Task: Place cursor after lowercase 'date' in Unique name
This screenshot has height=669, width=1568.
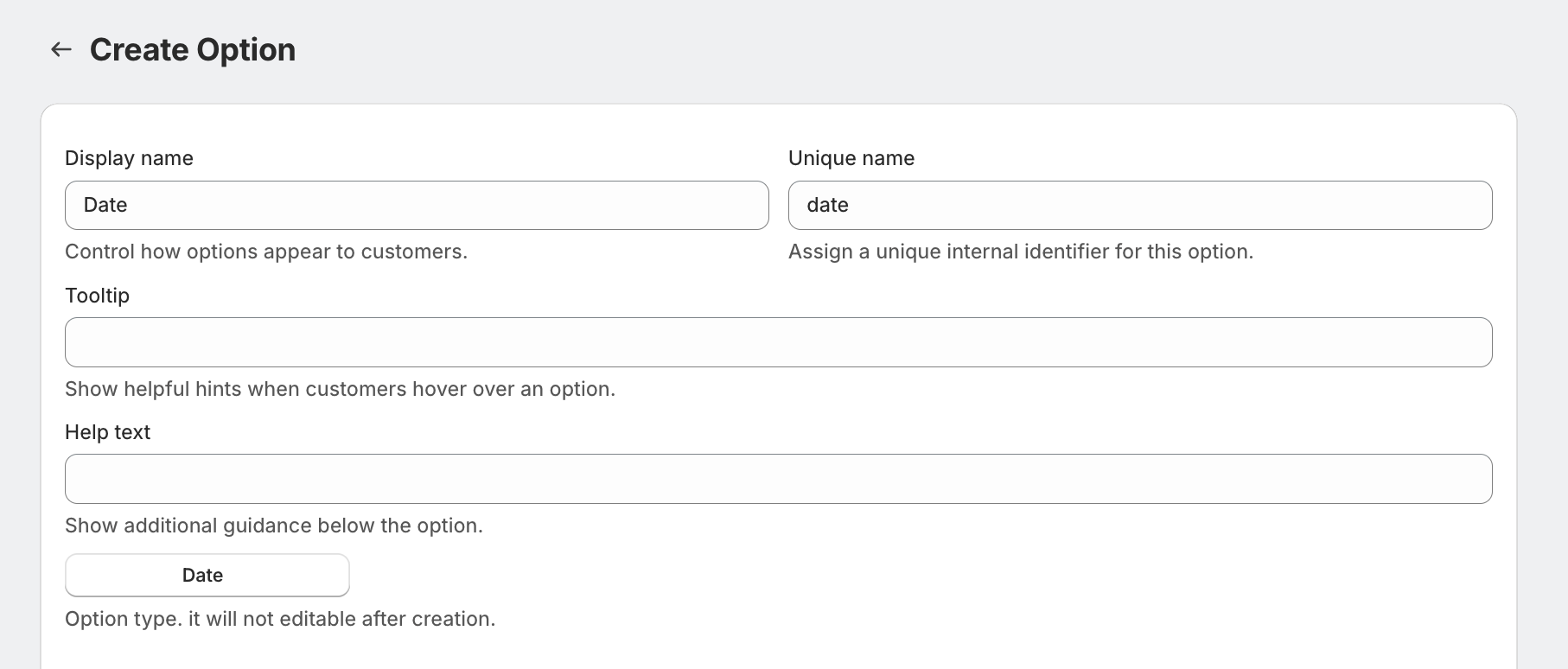Action: coord(851,205)
